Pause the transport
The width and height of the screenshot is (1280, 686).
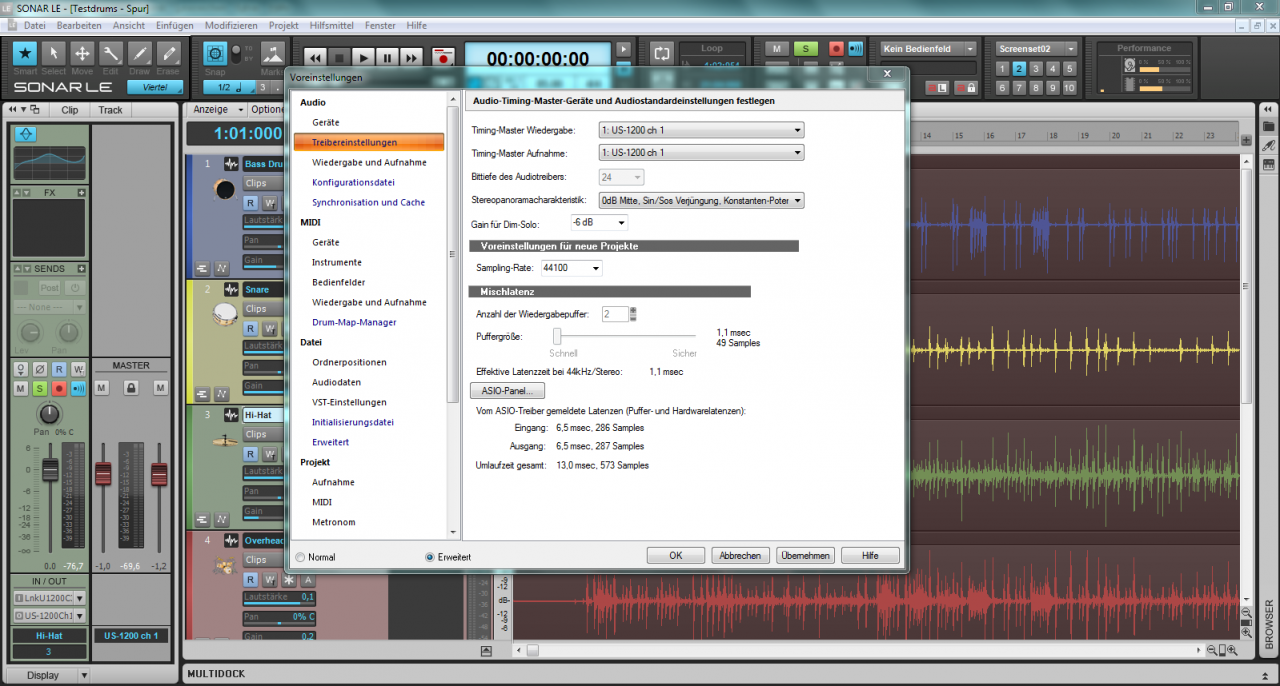[x=388, y=59]
